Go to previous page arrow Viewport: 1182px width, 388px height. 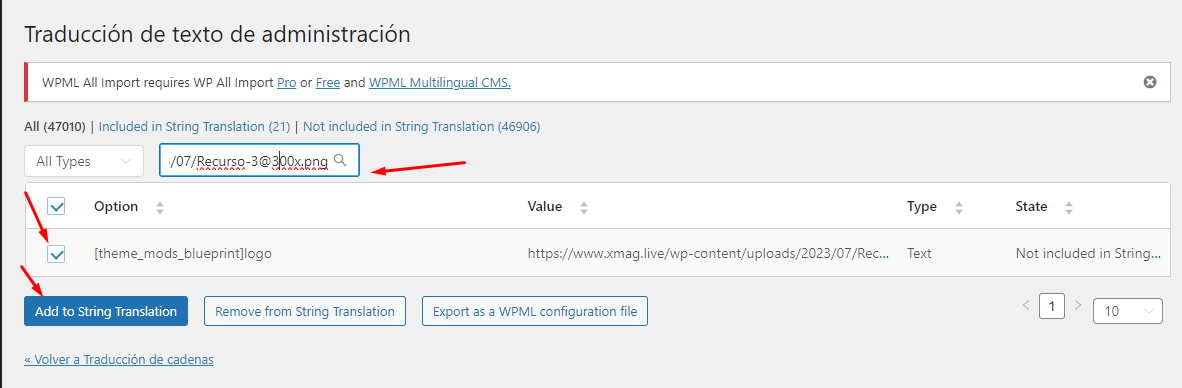[x=1025, y=305]
